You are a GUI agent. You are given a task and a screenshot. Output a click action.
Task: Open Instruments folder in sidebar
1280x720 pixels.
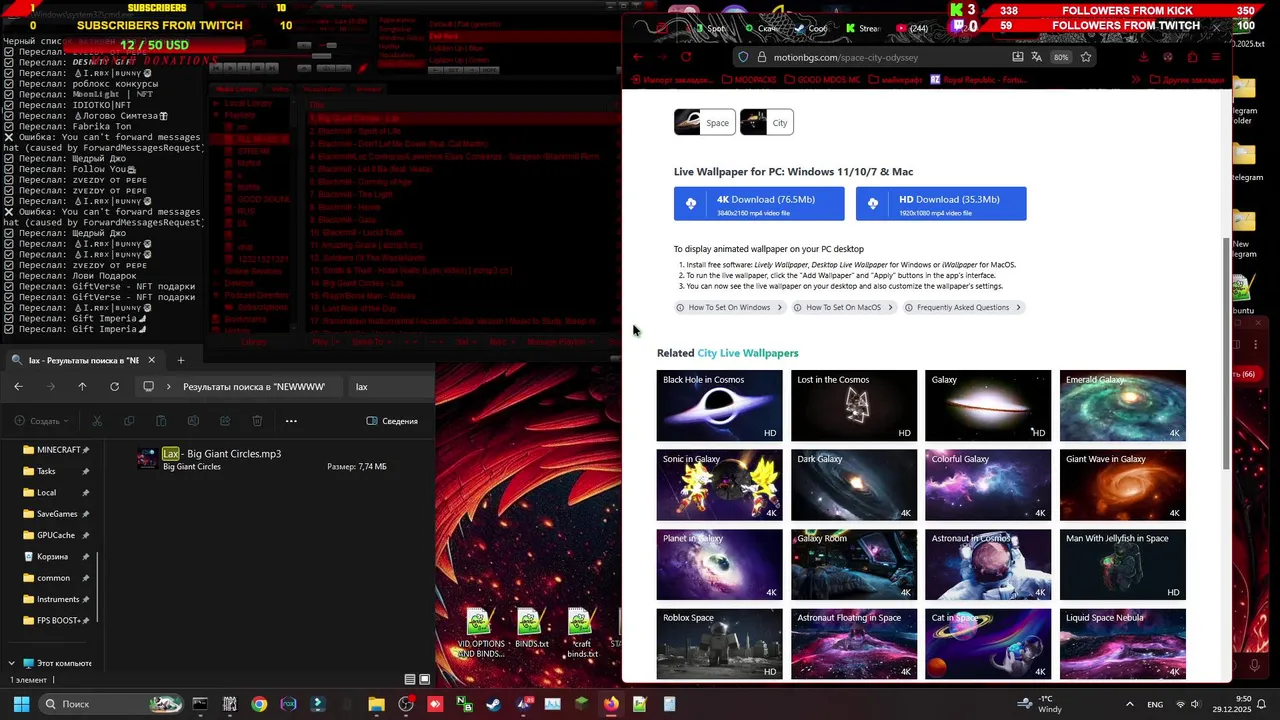[x=57, y=599]
